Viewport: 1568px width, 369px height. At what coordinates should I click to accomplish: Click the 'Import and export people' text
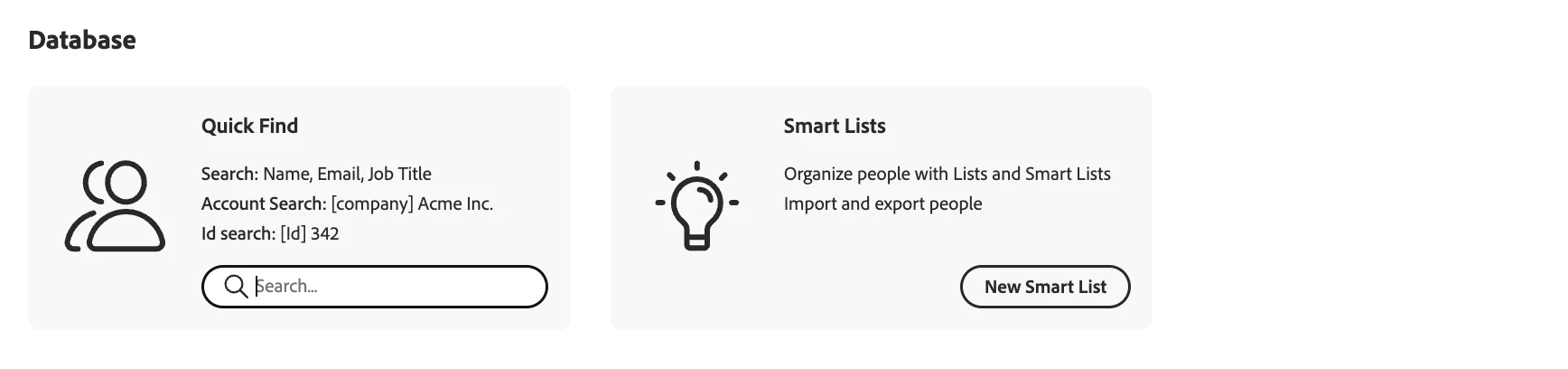(882, 203)
